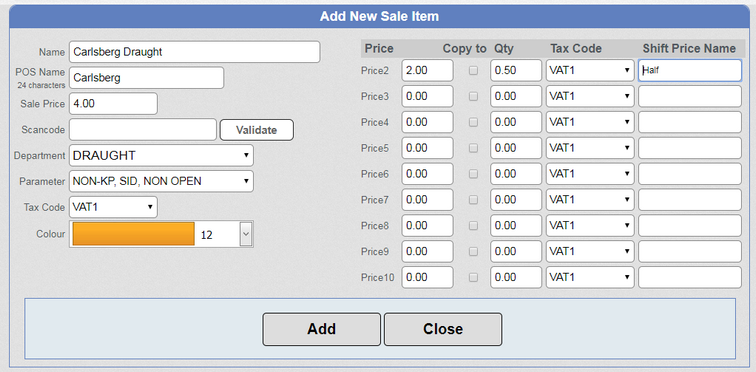Viewport: 756px width, 372px height.
Task: Focus the Price9 Qty field
Action: [516, 252]
